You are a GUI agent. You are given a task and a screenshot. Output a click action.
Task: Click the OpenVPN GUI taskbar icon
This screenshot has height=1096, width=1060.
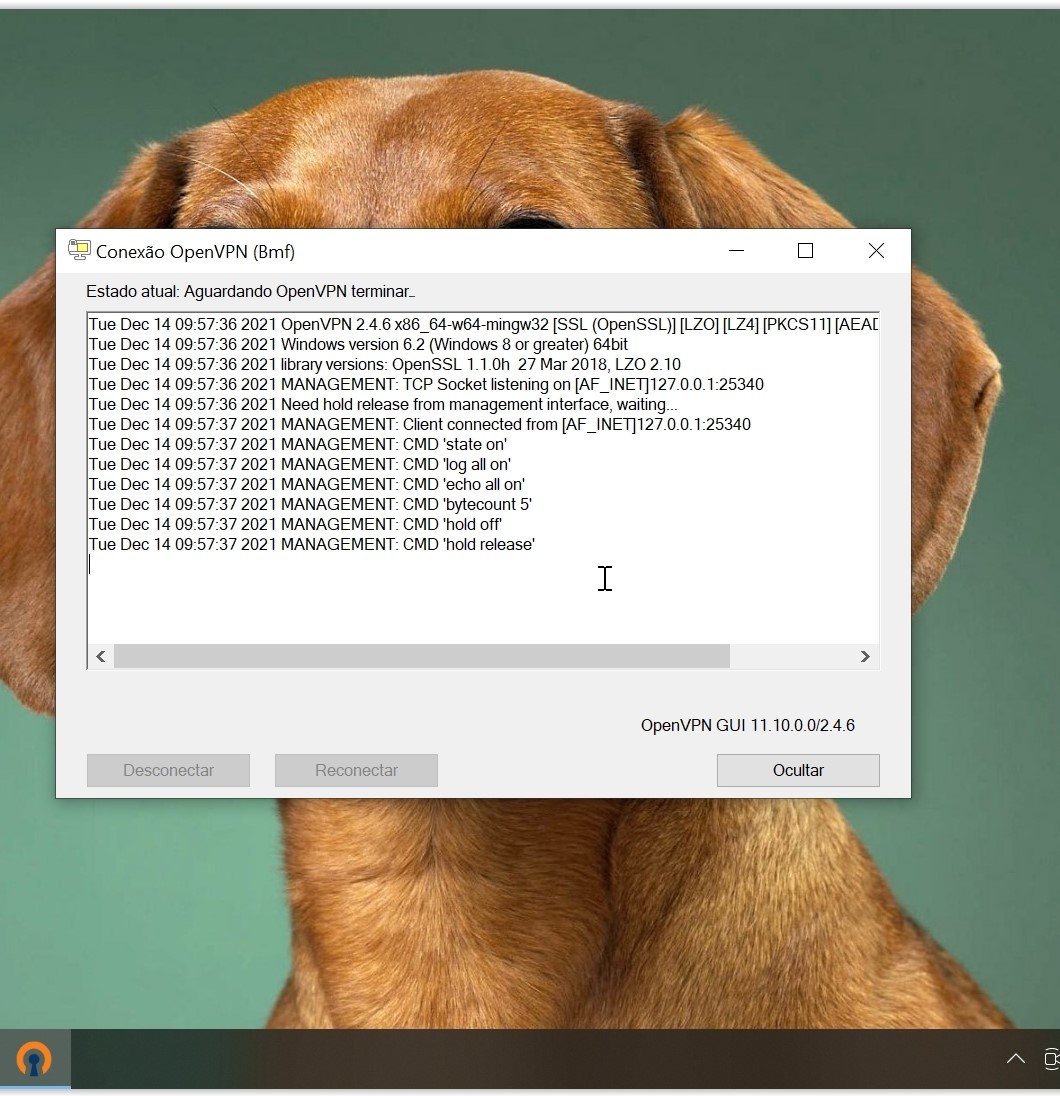click(x=34, y=1058)
